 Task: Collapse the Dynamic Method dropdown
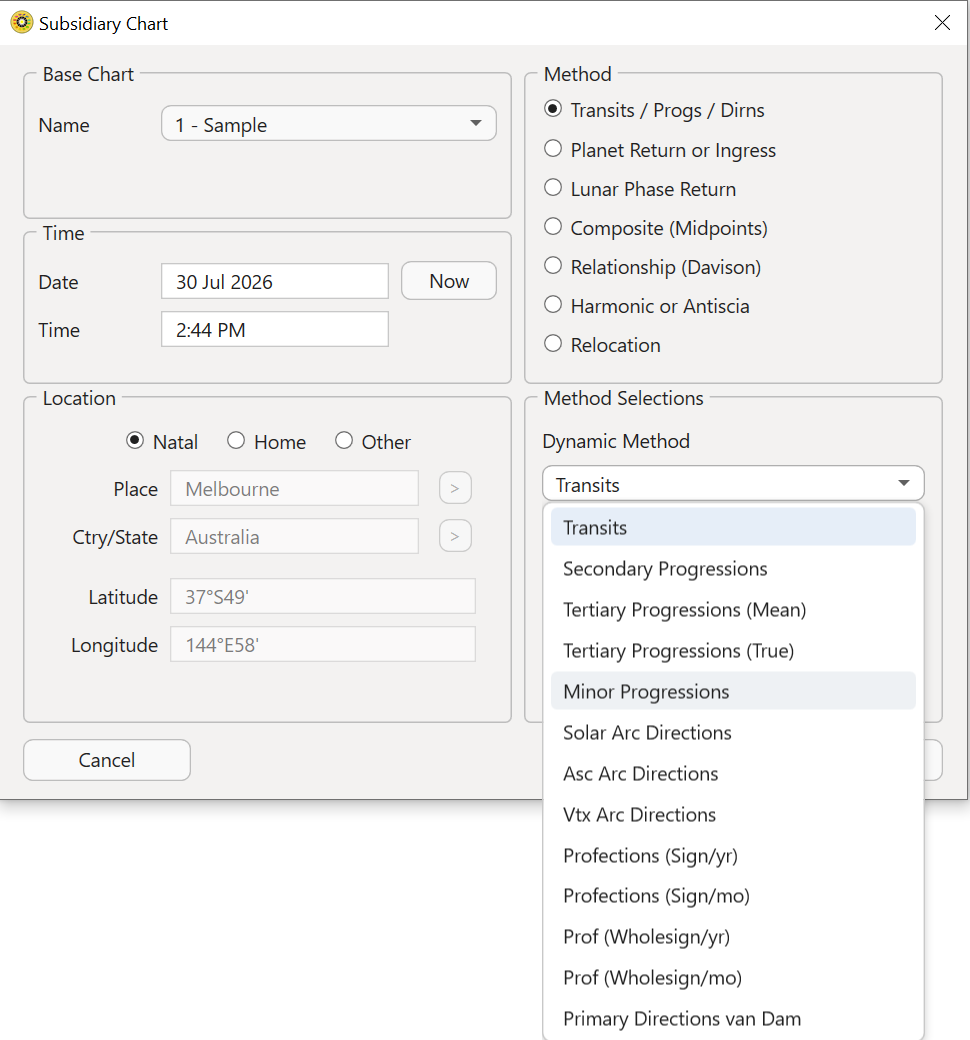pyautogui.click(x=733, y=484)
